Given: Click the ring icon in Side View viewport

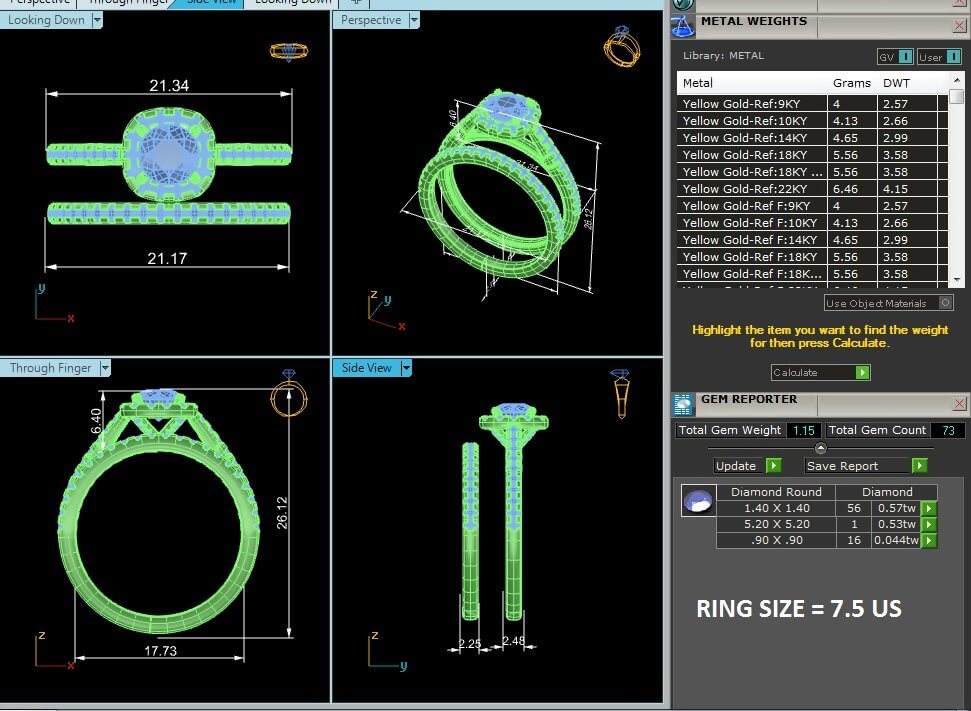Looking at the screenshot, I should pyautogui.click(x=620, y=393).
